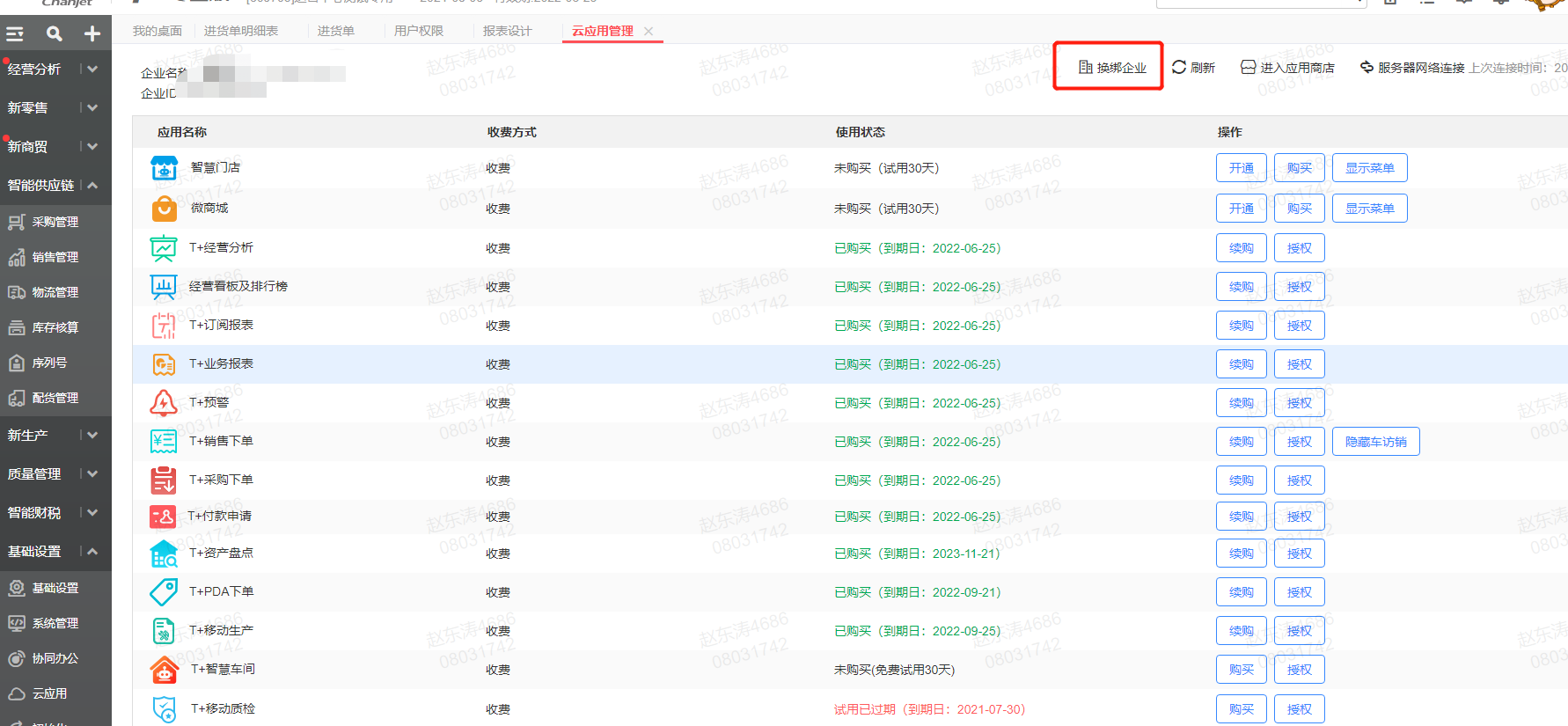Click the T+移动生产 icon
The image size is (1568, 726).
164,631
